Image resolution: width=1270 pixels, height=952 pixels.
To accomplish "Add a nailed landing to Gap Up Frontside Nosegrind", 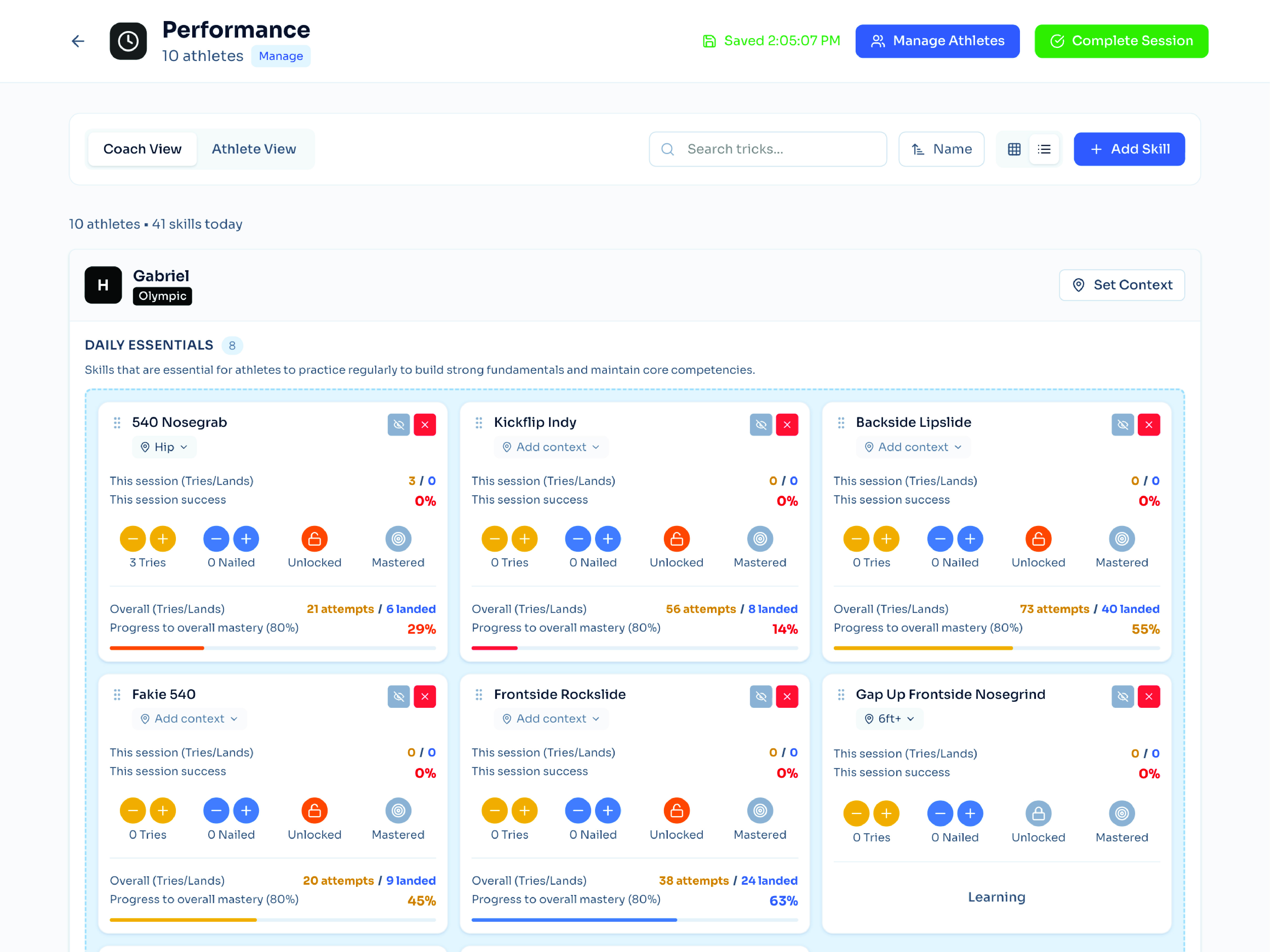I will coord(970,813).
